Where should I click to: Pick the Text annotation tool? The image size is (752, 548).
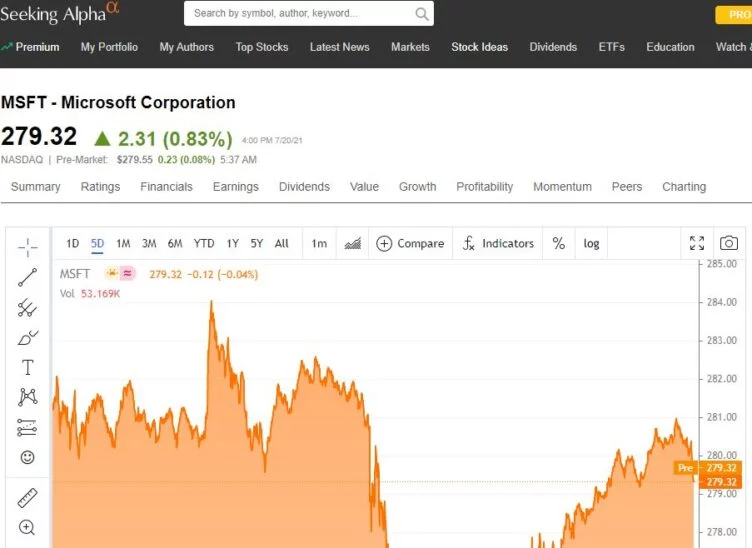27,367
